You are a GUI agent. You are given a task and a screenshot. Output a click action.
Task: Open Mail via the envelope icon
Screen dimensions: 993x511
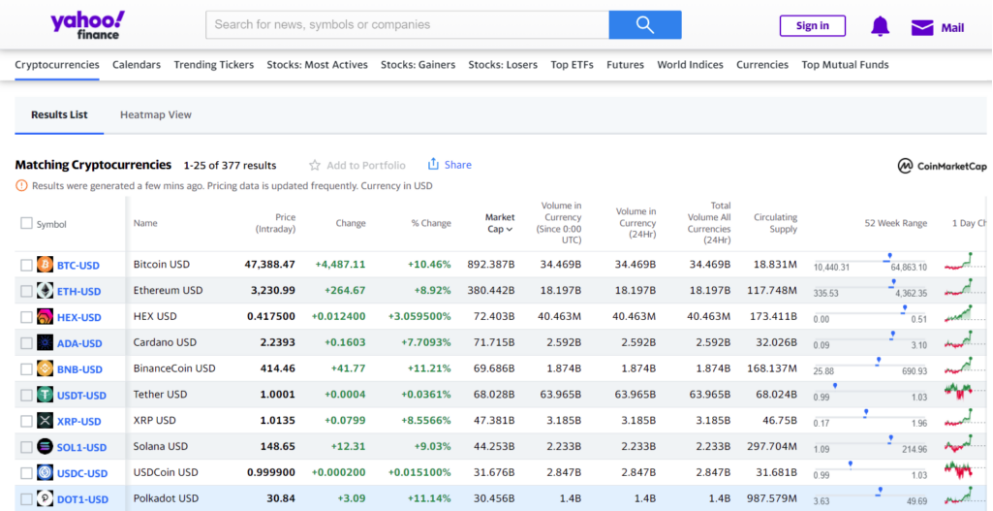(922, 27)
